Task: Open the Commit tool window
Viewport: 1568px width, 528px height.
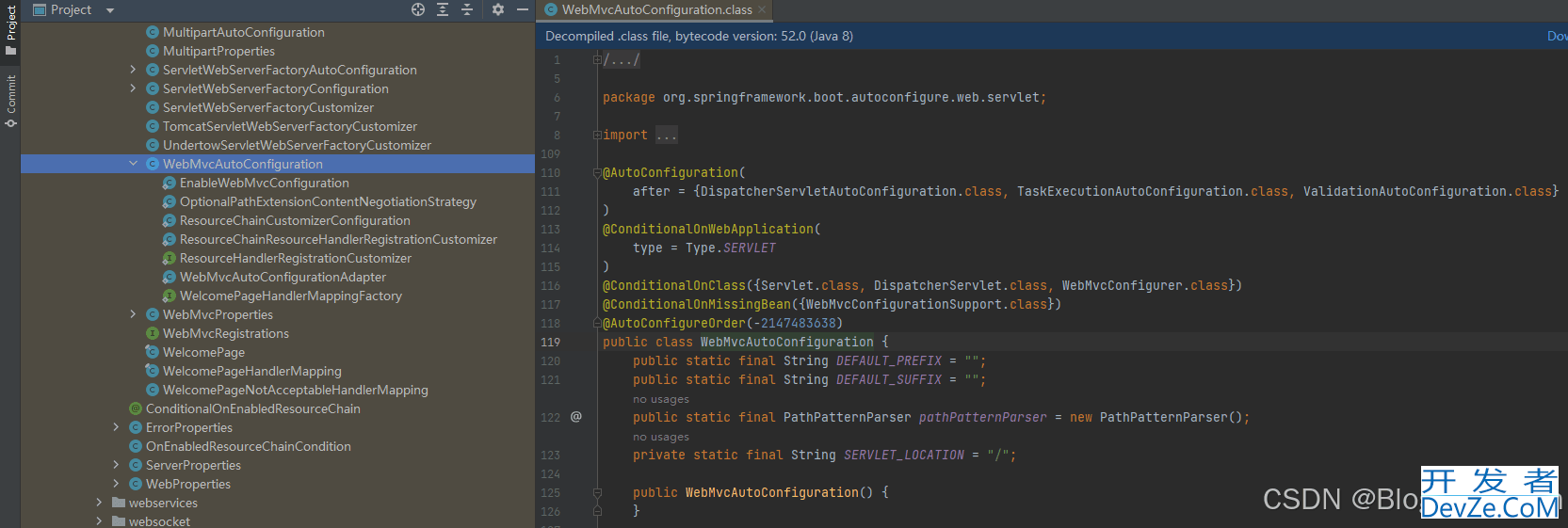Action: tap(10, 101)
